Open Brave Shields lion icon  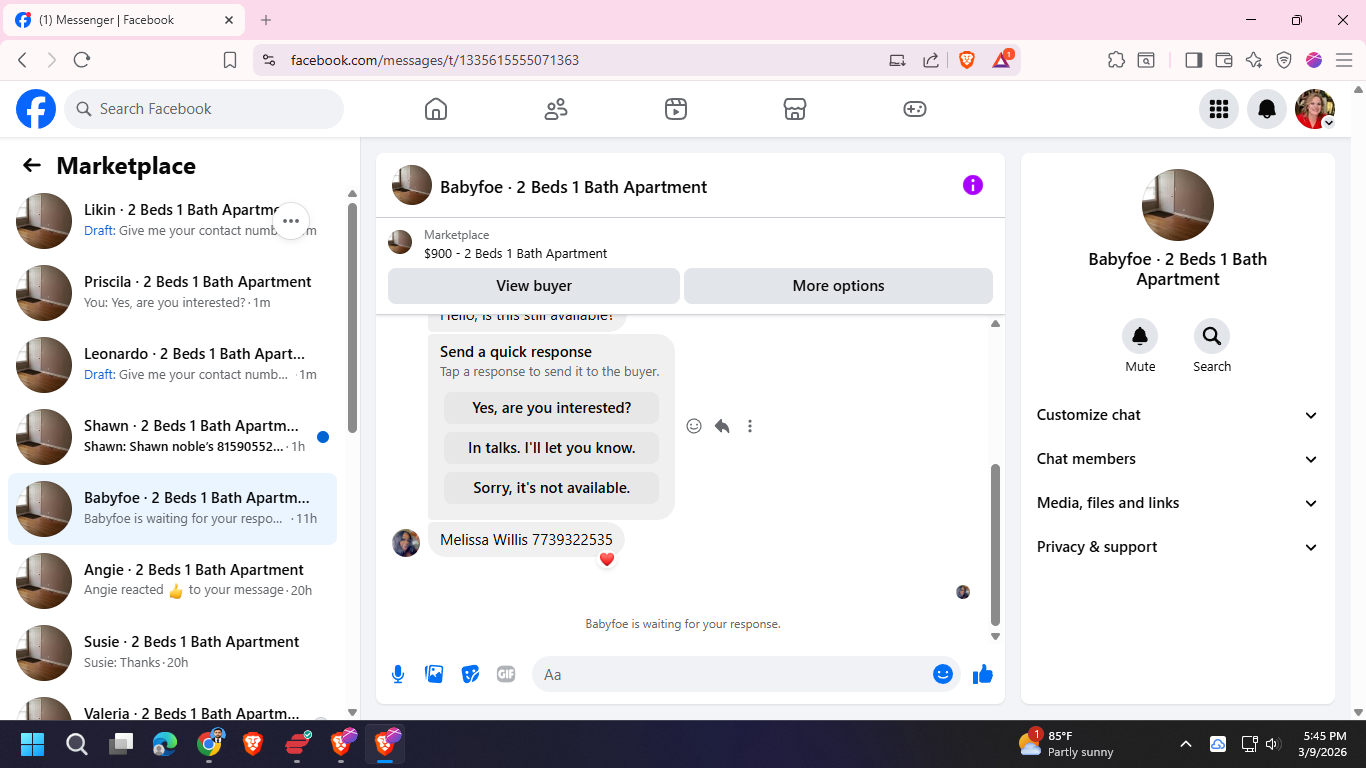967,60
